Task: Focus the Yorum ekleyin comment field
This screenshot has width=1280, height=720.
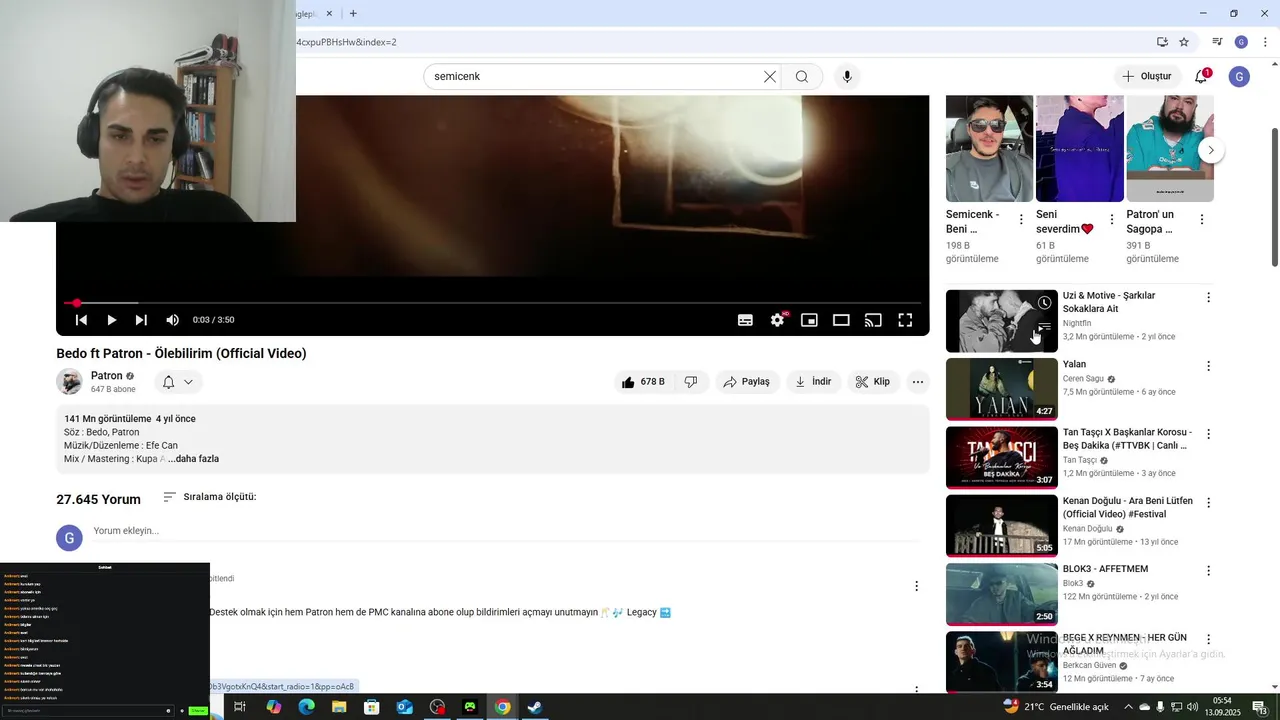Action: [506, 531]
